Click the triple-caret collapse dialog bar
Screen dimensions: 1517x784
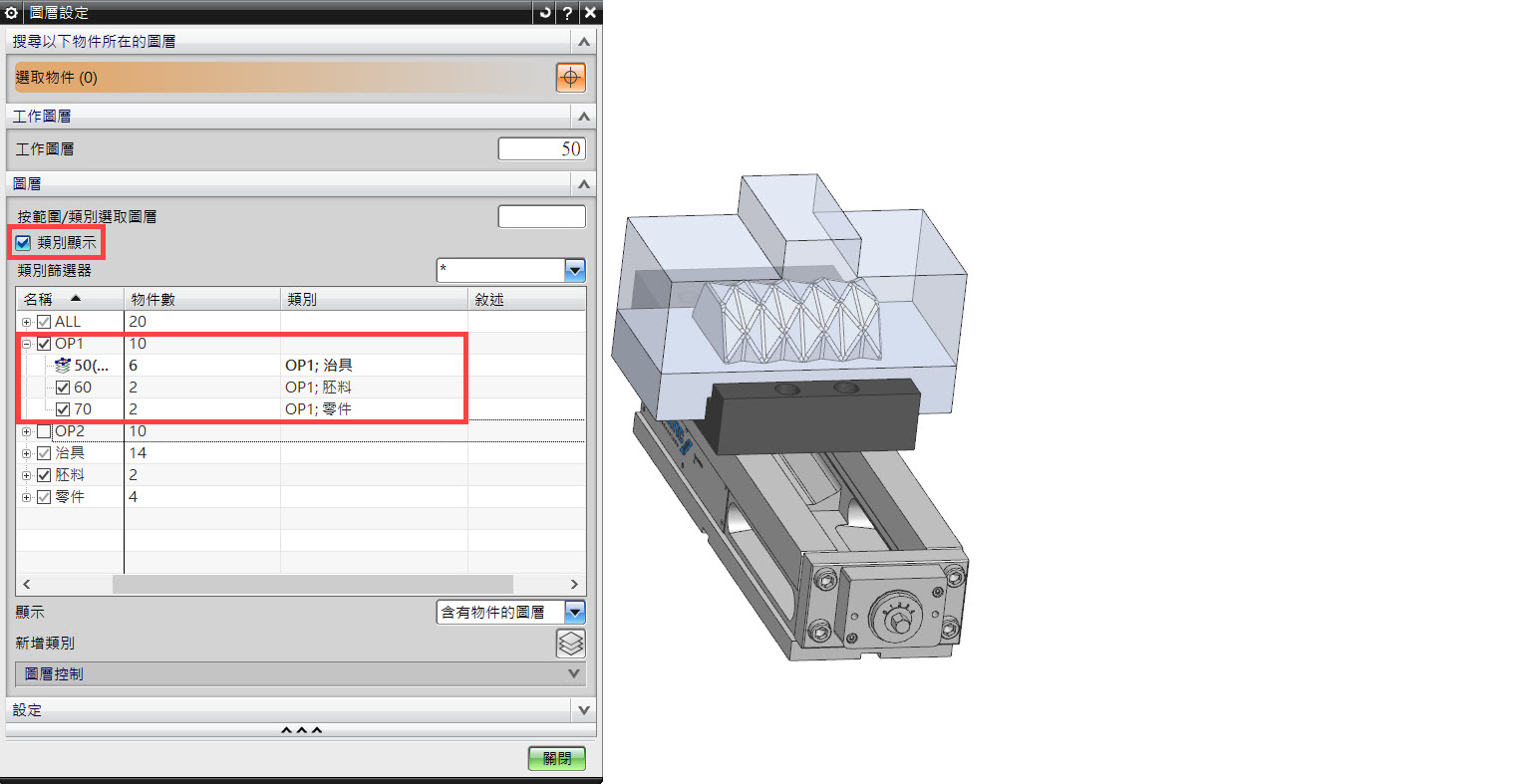301,731
